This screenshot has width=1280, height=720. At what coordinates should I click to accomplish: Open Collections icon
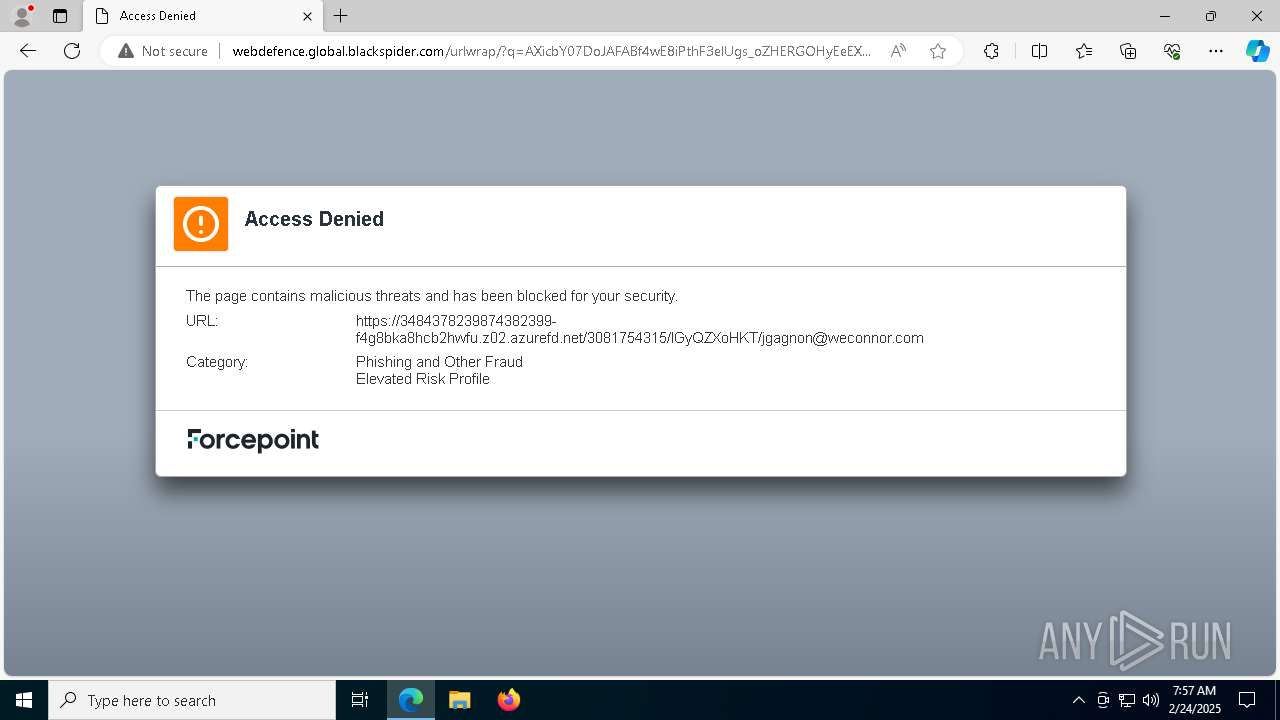tap(1128, 51)
